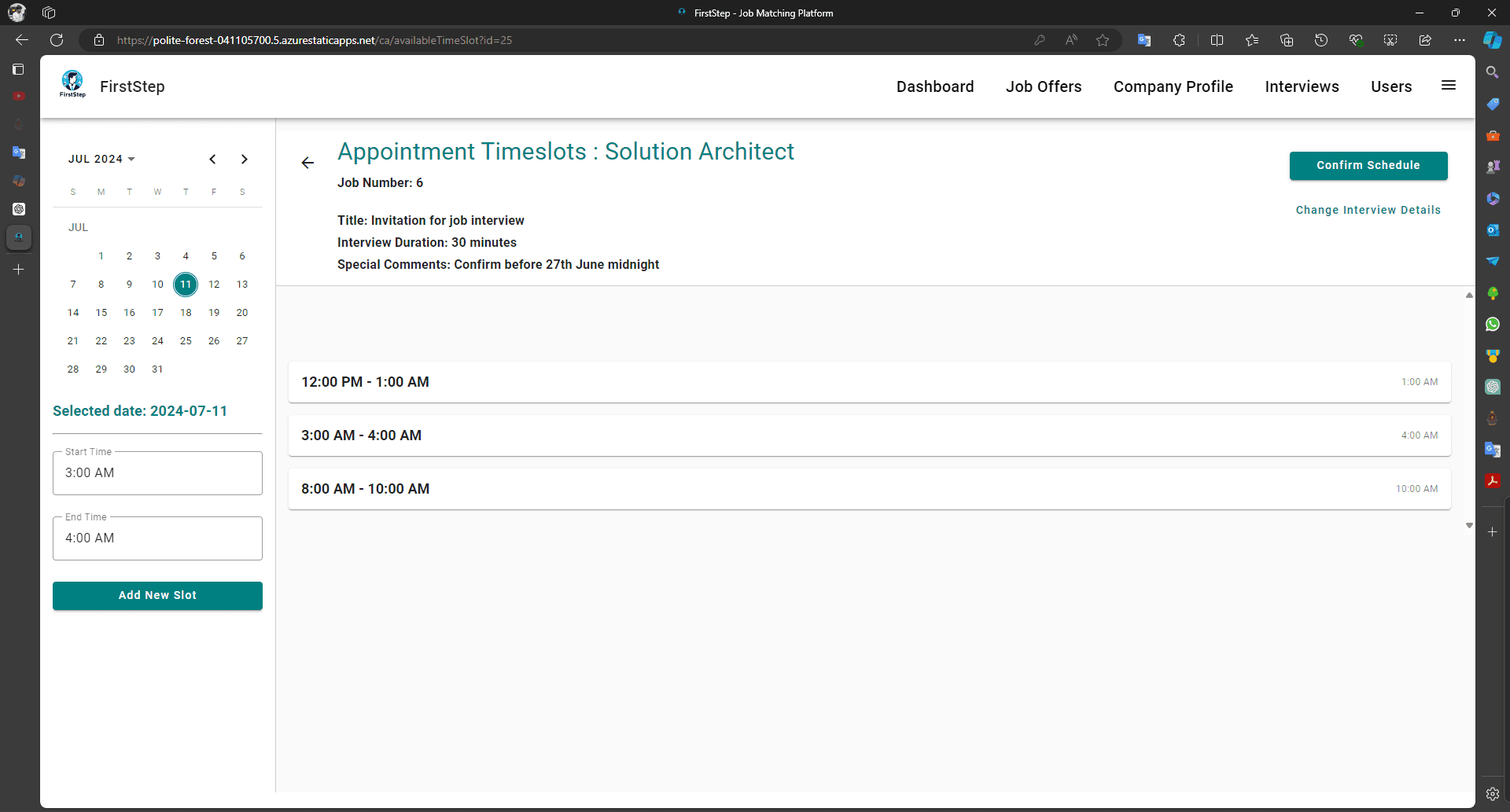Take a screenshot with the snip tool
1510x812 pixels.
pyautogui.click(x=1390, y=40)
